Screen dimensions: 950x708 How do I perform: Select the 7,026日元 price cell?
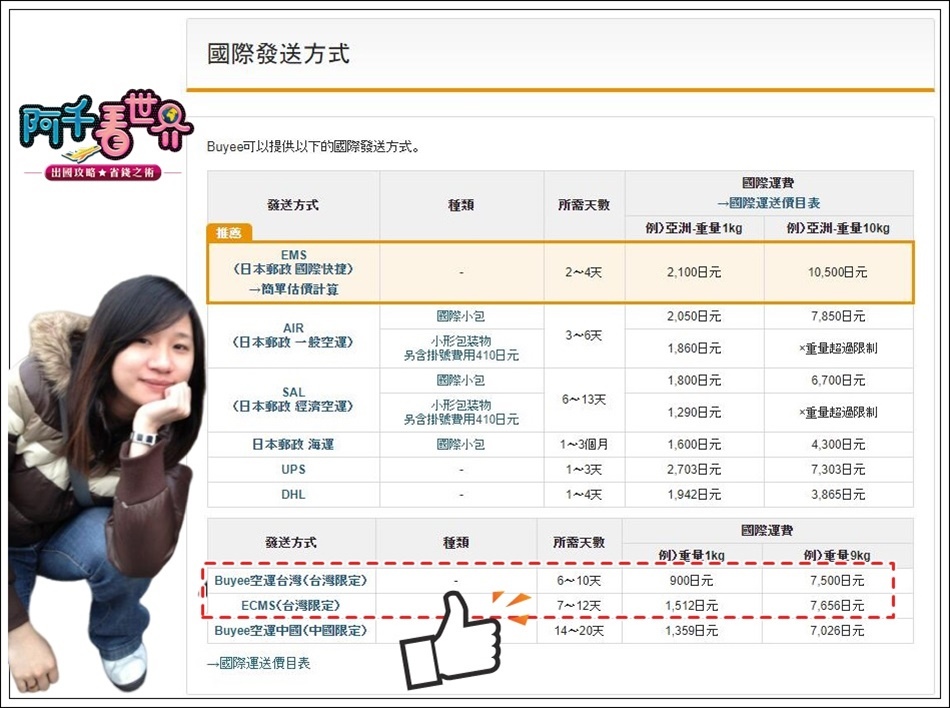[837, 630]
